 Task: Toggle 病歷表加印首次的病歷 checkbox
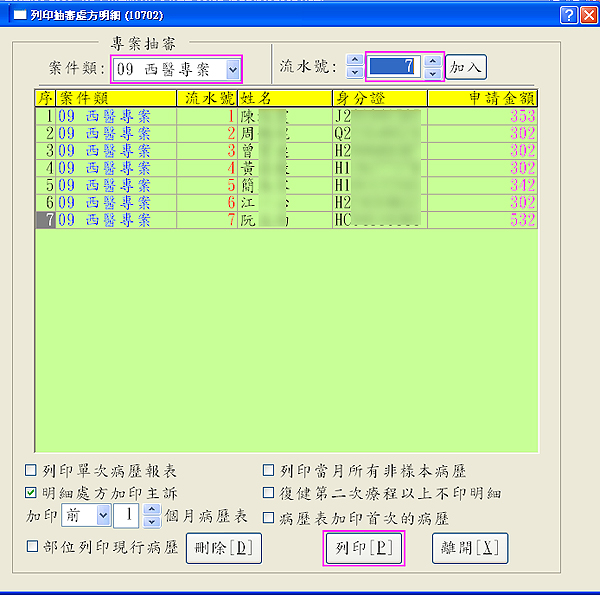point(268,518)
